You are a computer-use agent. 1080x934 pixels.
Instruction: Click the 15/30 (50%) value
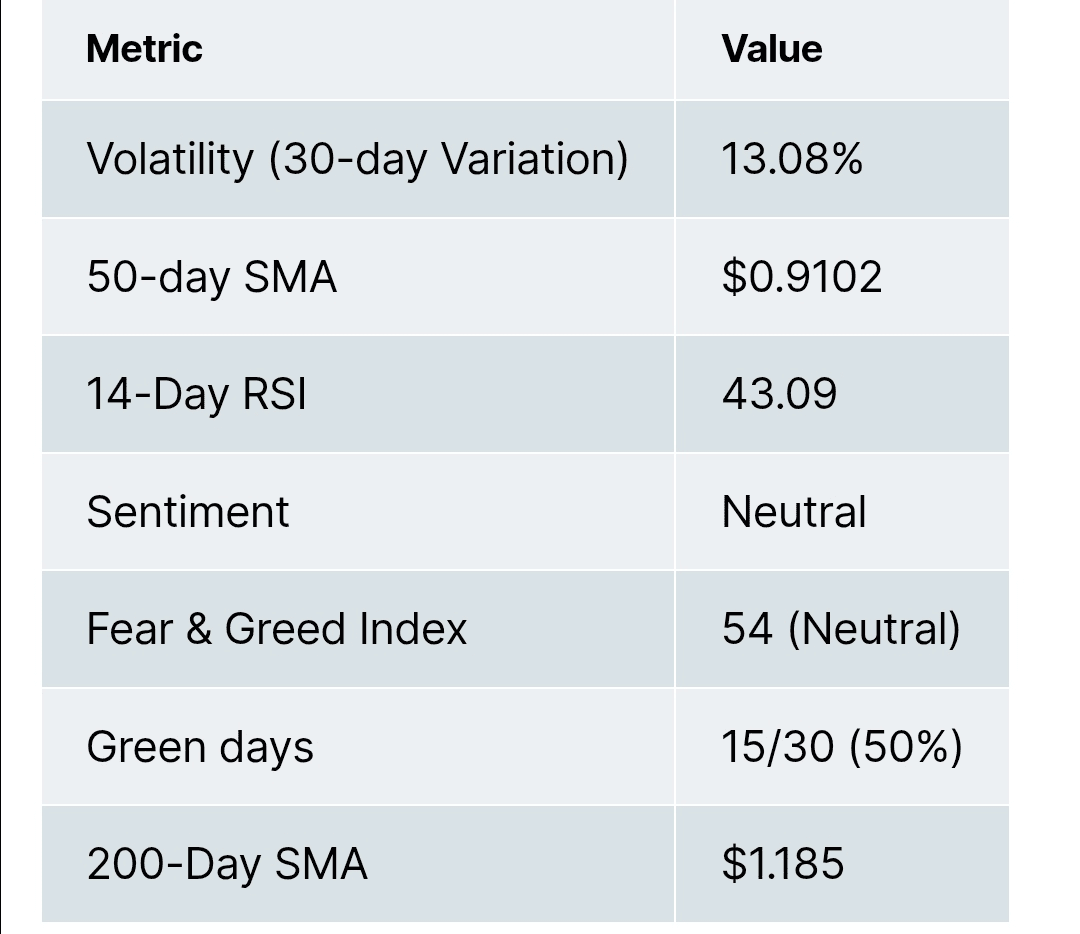pyautogui.click(x=842, y=747)
